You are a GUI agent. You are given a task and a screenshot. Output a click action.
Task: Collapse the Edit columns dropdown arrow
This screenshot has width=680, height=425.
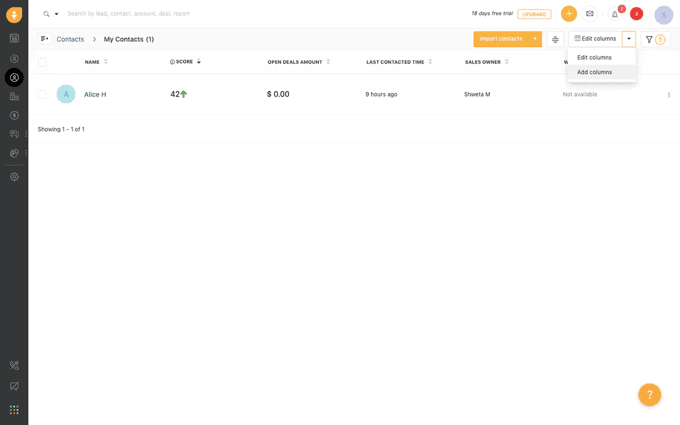(629, 39)
